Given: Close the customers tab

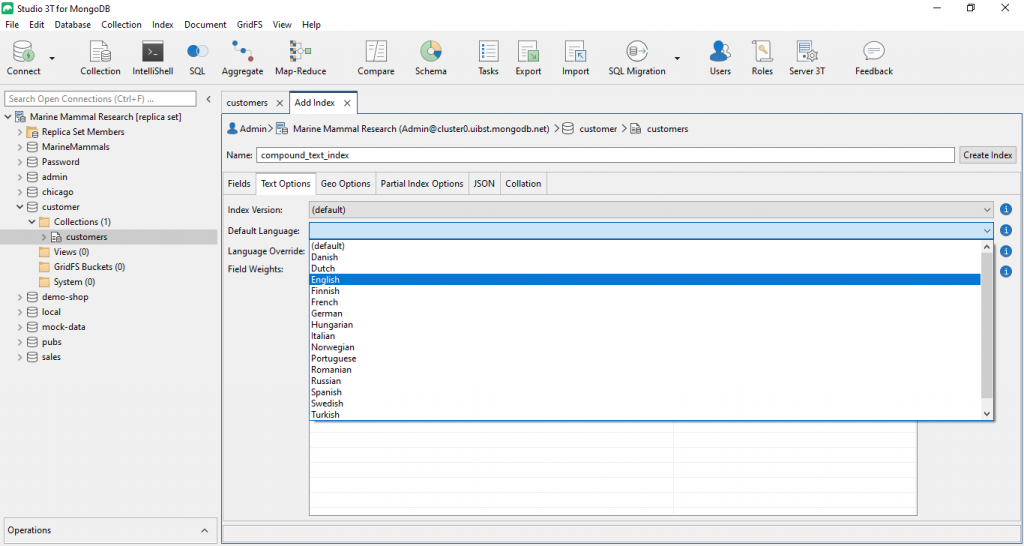Looking at the screenshot, I should coord(280,103).
